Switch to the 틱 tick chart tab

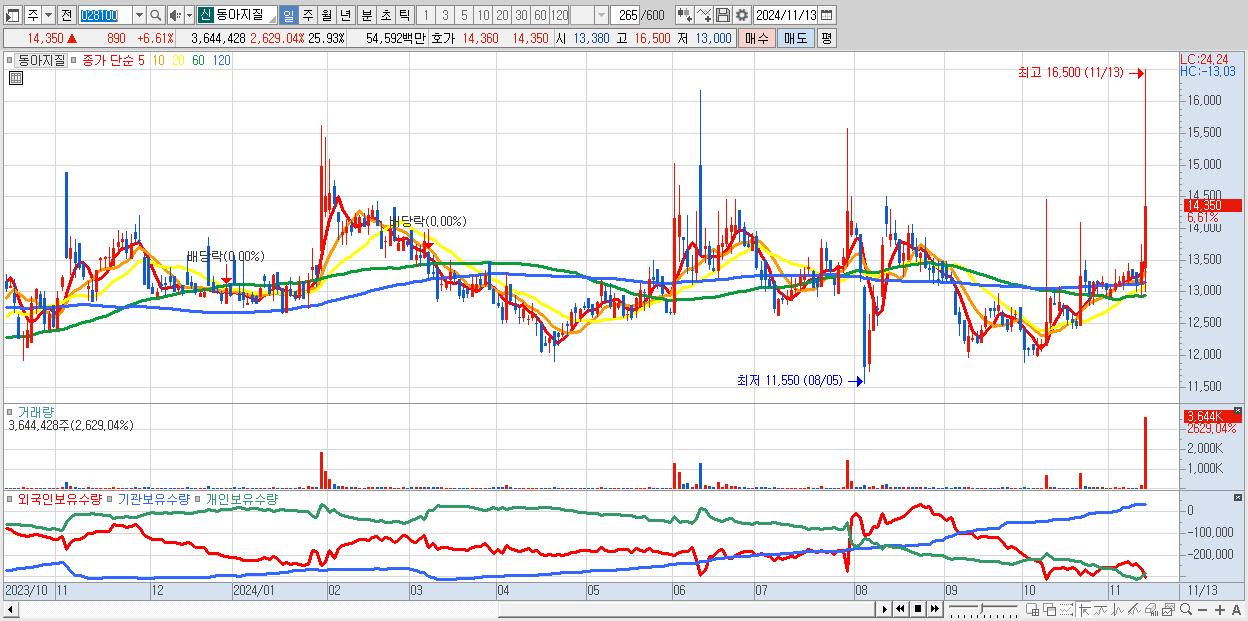[404, 15]
